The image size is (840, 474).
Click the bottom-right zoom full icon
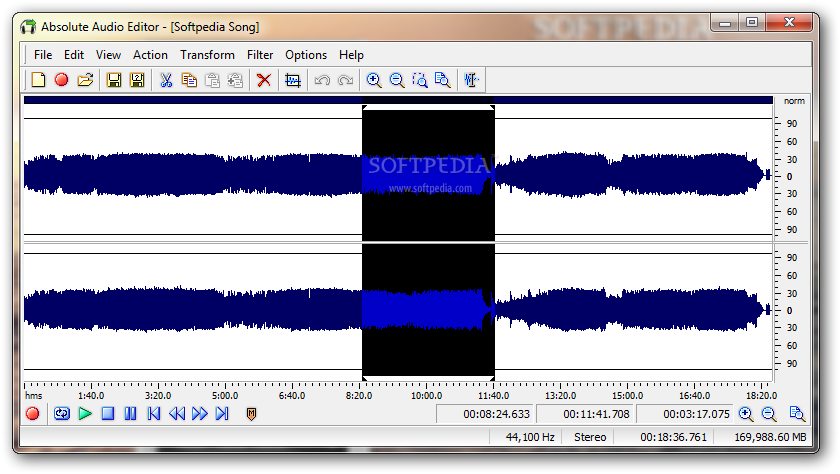coord(797,413)
